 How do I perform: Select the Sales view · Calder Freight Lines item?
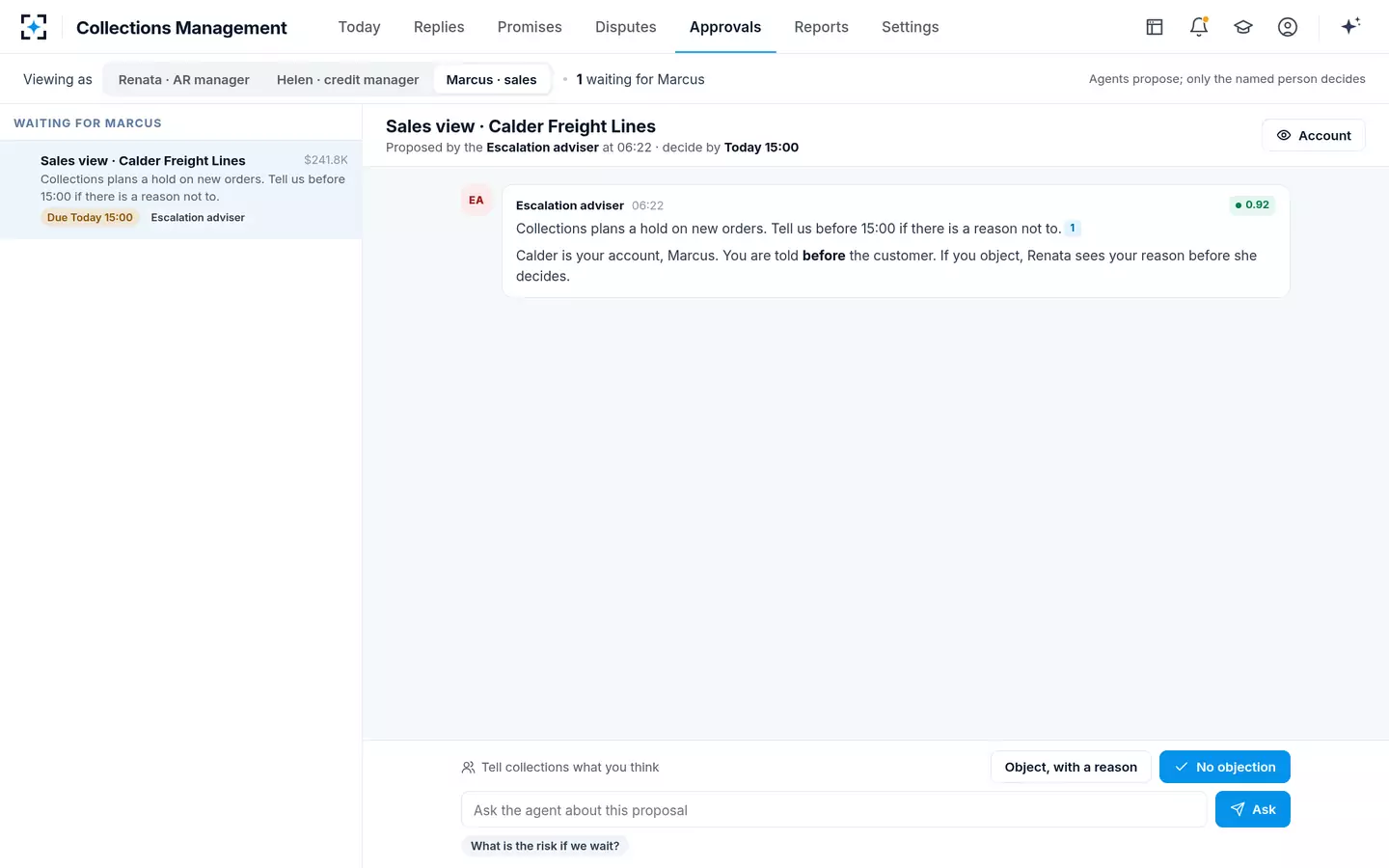point(181,189)
